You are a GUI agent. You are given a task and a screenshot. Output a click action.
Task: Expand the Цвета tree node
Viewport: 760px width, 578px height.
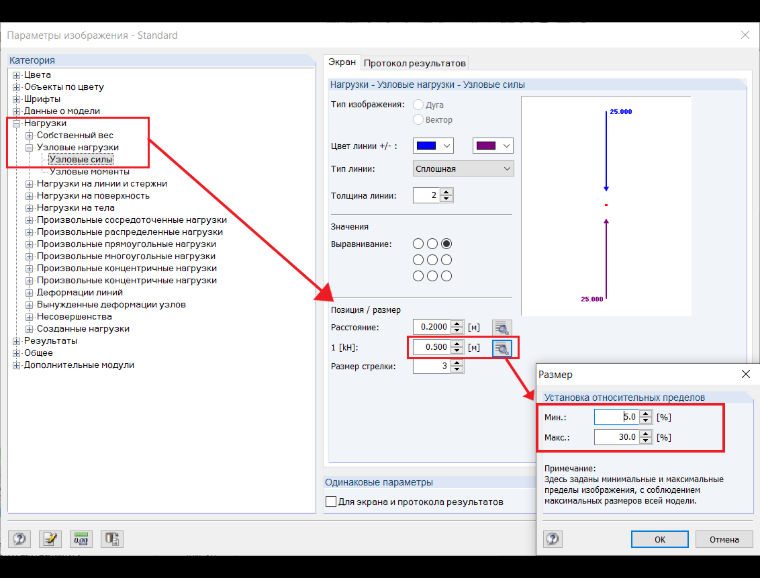point(16,75)
